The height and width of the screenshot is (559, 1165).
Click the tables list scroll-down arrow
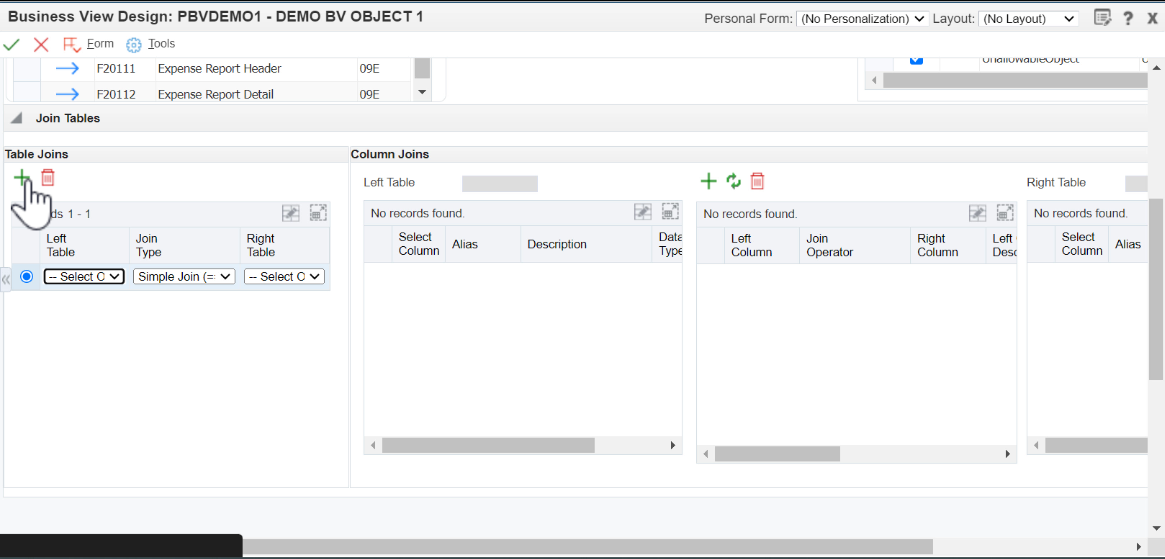coord(422,92)
